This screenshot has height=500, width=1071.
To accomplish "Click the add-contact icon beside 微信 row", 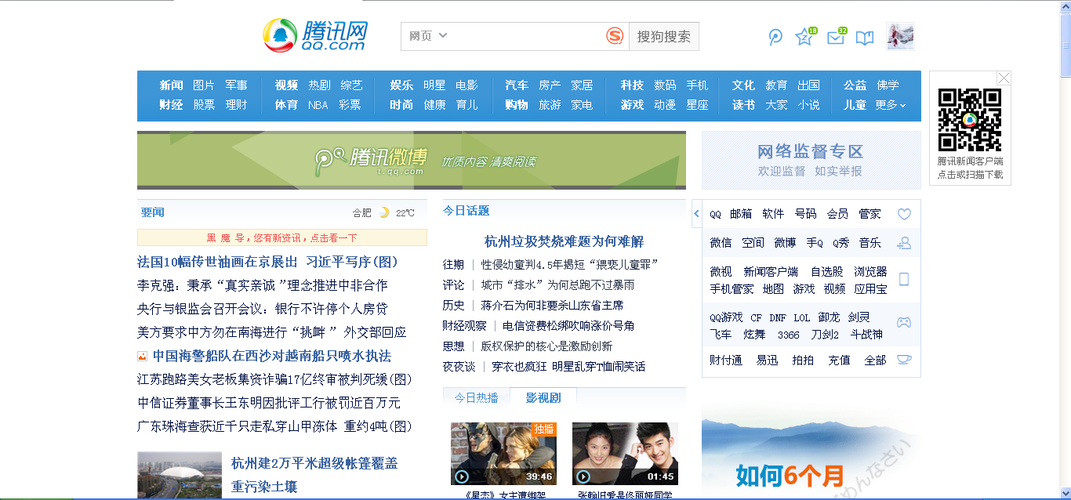I will (904, 243).
